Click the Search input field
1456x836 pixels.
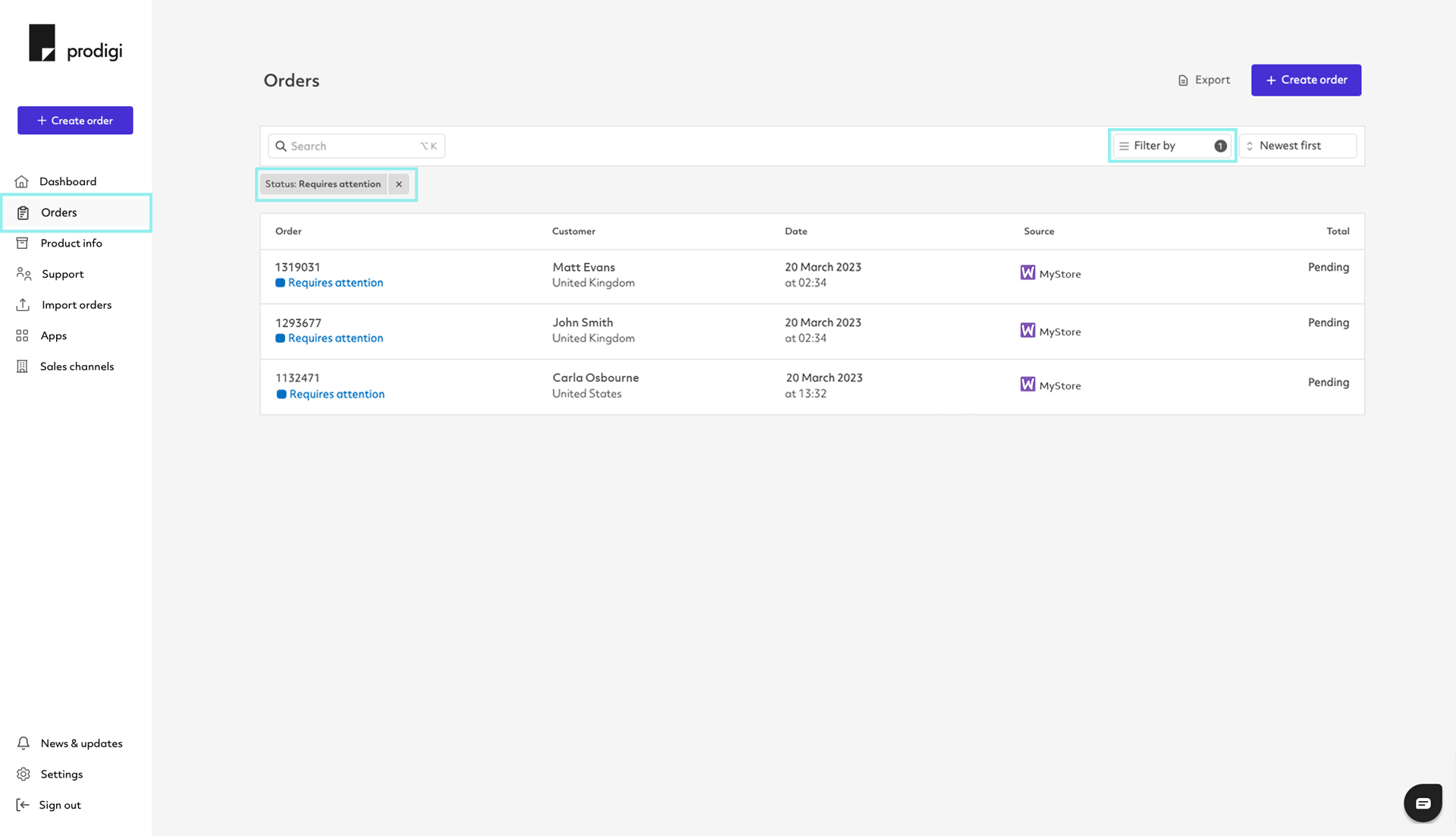point(355,146)
